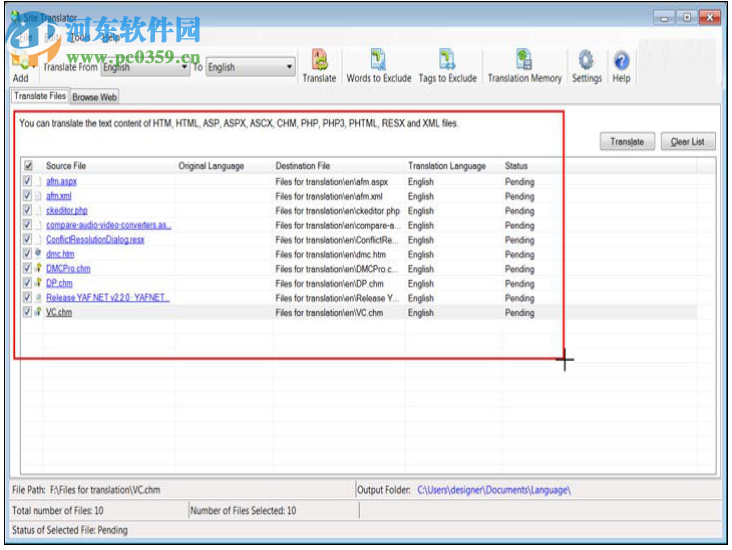Select destination 'Files for translation\en\dmc.htm'
The height and width of the screenshot is (550, 732).
(331, 254)
